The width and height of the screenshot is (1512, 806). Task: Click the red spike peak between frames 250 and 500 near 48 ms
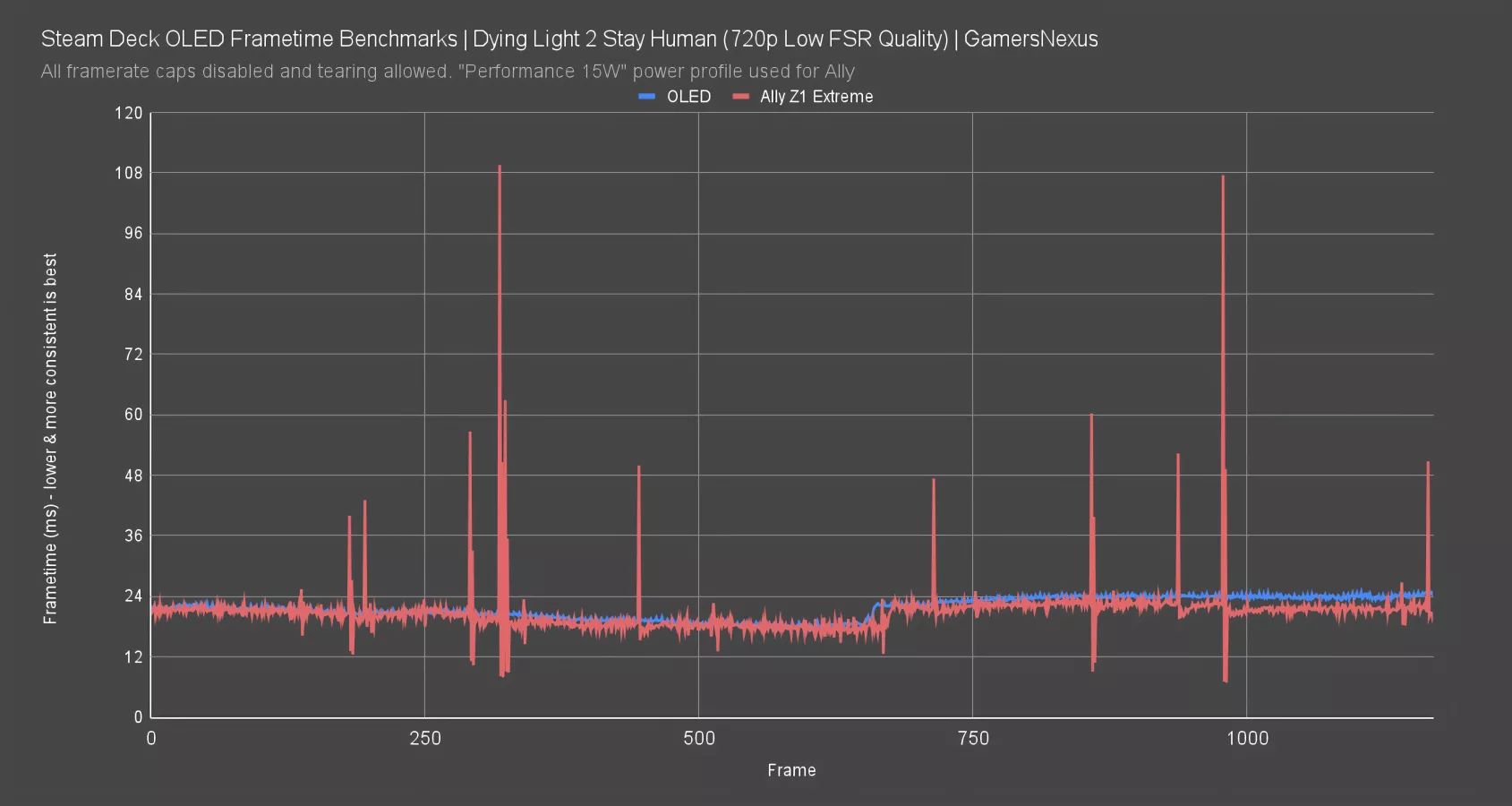[638, 467]
